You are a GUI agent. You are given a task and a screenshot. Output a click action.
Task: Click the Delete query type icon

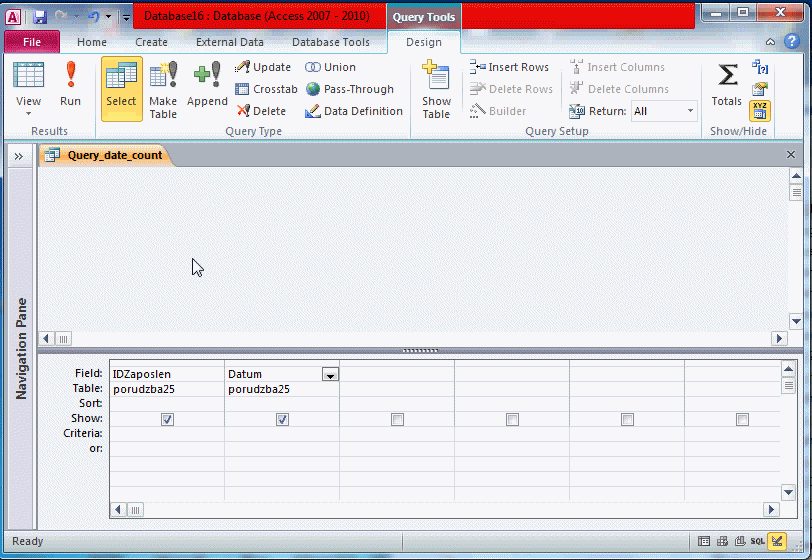[x=262, y=111]
